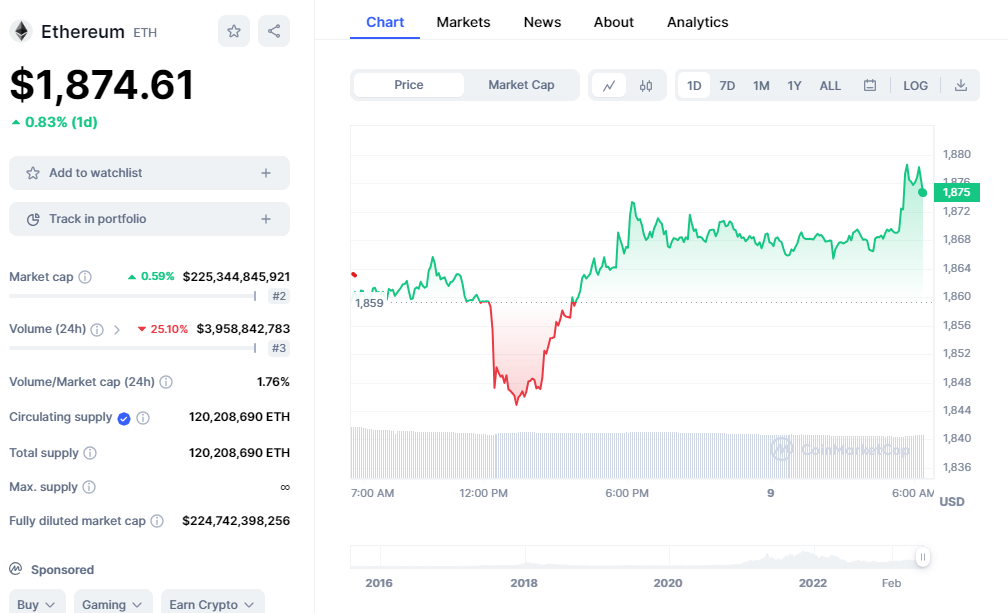
Task: Click the ETH ticker symbol text
Action: (x=145, y=33)
